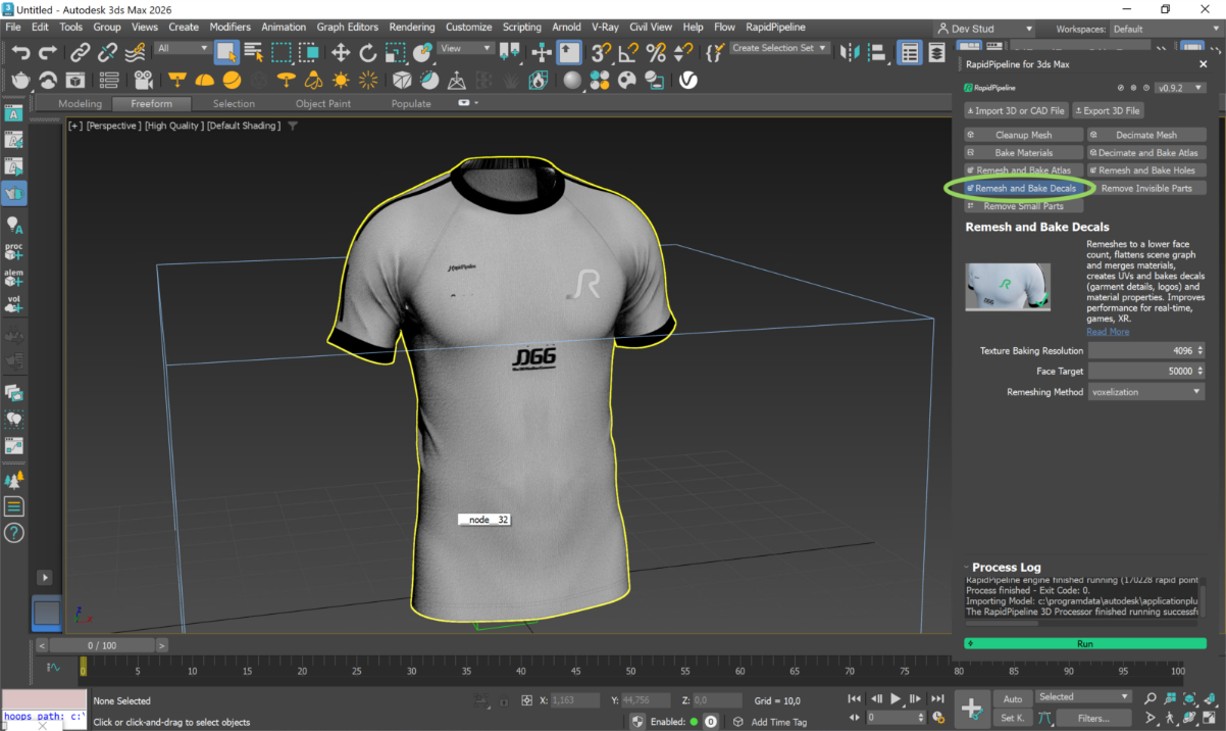Click the help question mark icon in the left sidebar

(x=14, y=533)
